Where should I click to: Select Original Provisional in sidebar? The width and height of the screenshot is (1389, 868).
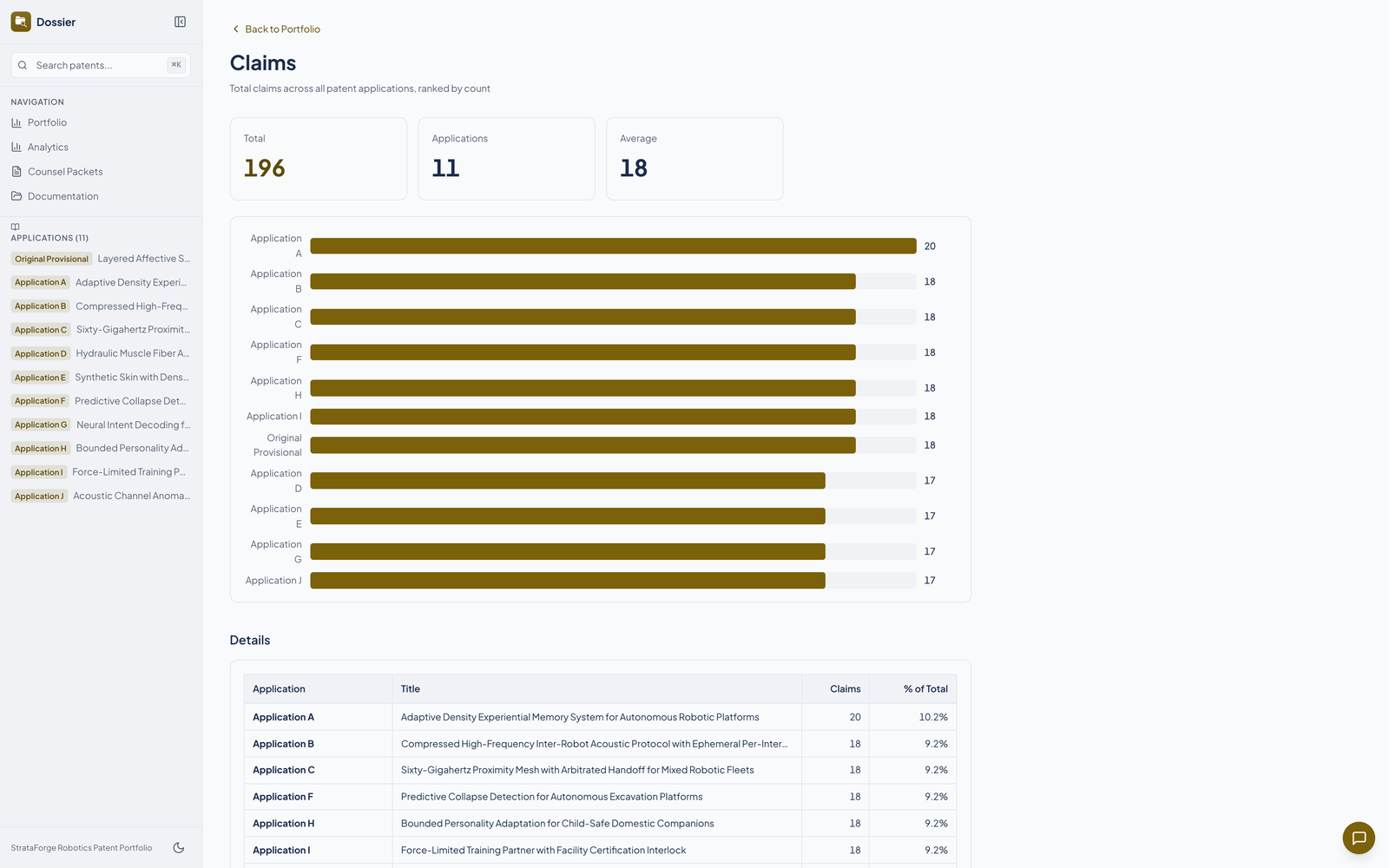(x=101, y=259)
